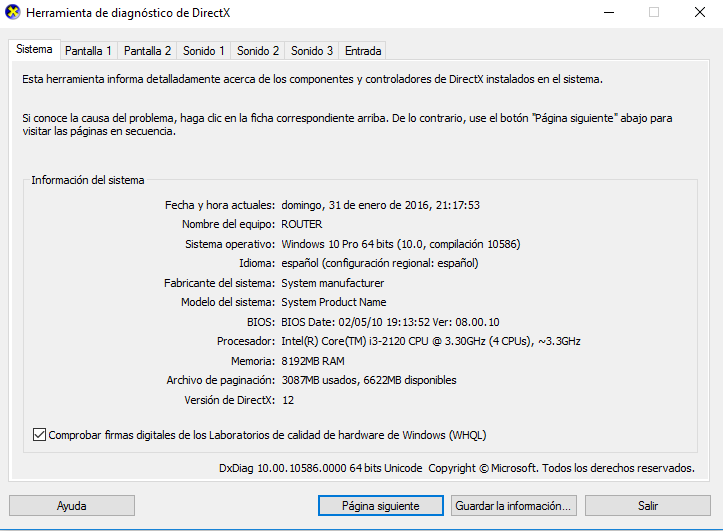Click the Sistema operativo: label

click(230, 244)
